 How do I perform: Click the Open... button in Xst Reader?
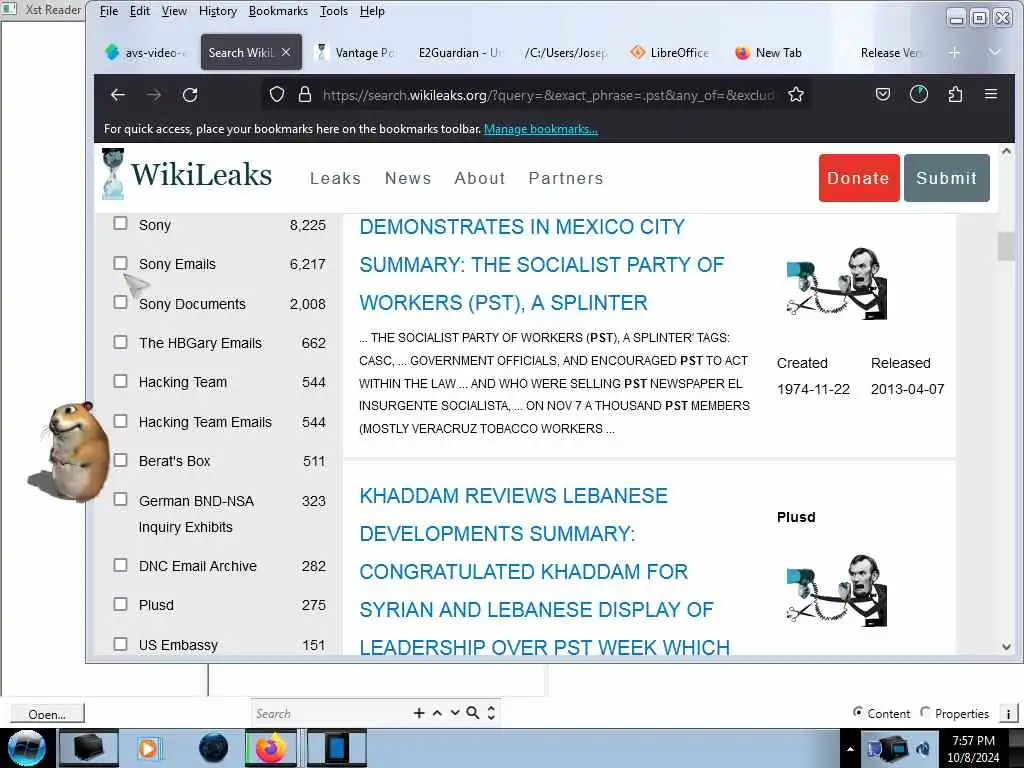coord(47,714)
